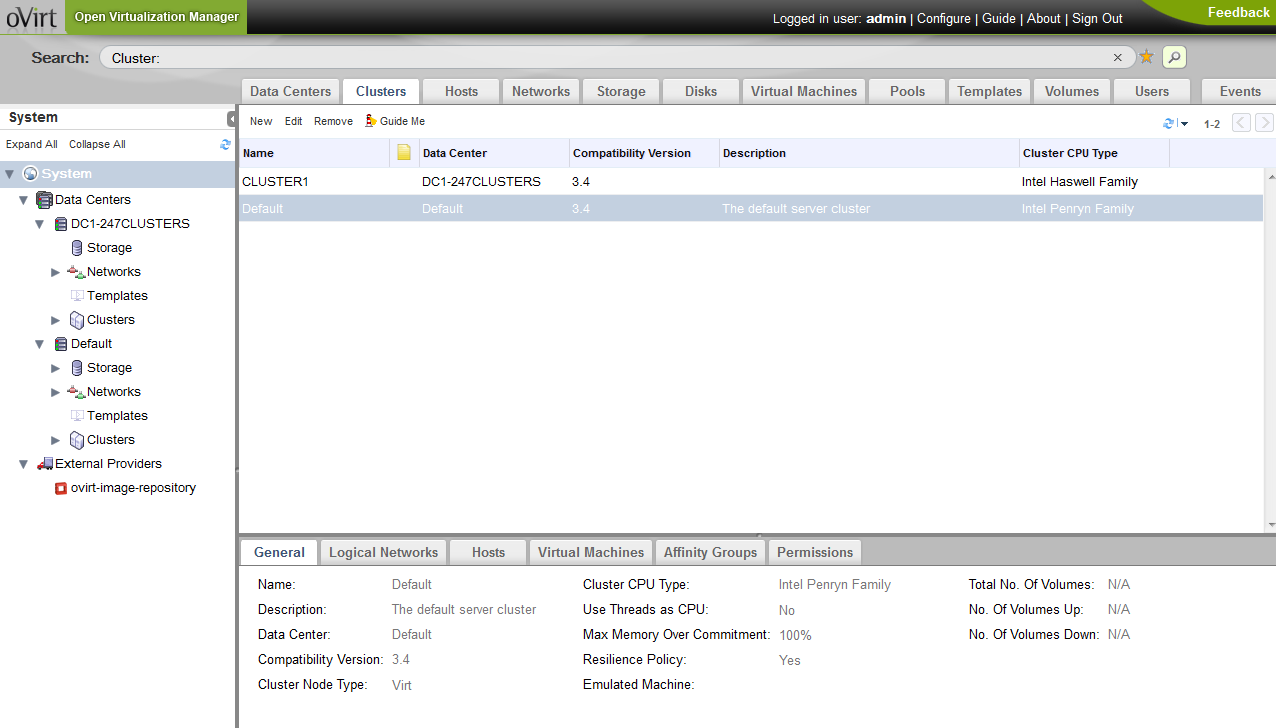Switch to the Virtual Machines main tab

(803, 91)
